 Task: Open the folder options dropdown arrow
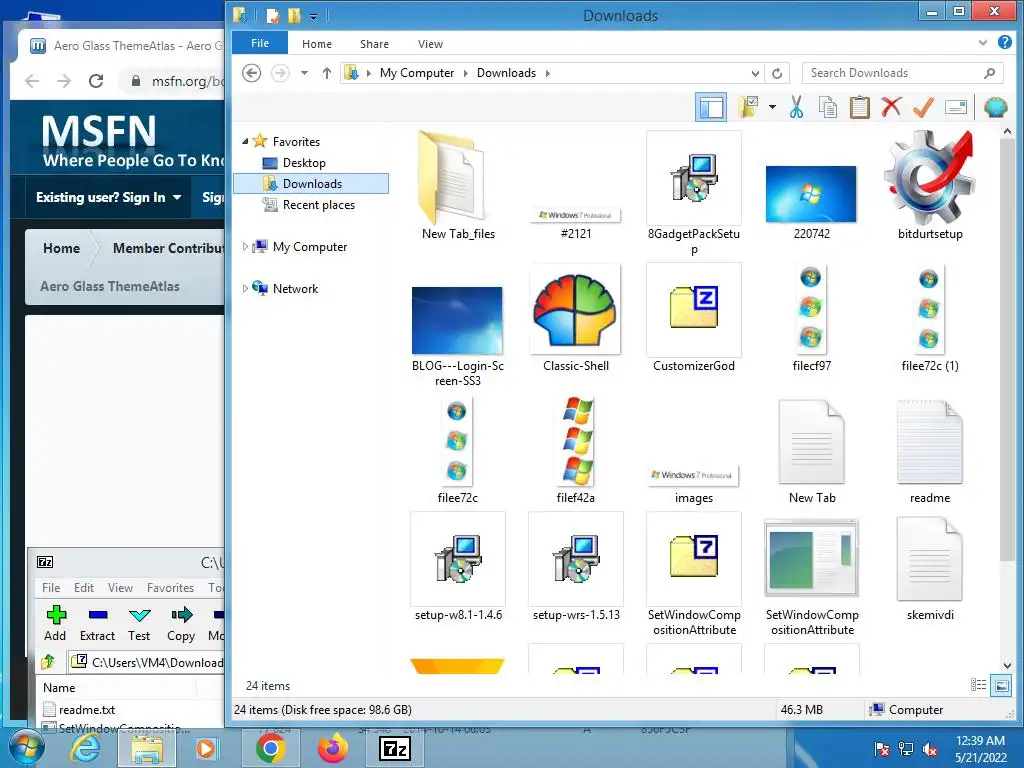point(772,107)
